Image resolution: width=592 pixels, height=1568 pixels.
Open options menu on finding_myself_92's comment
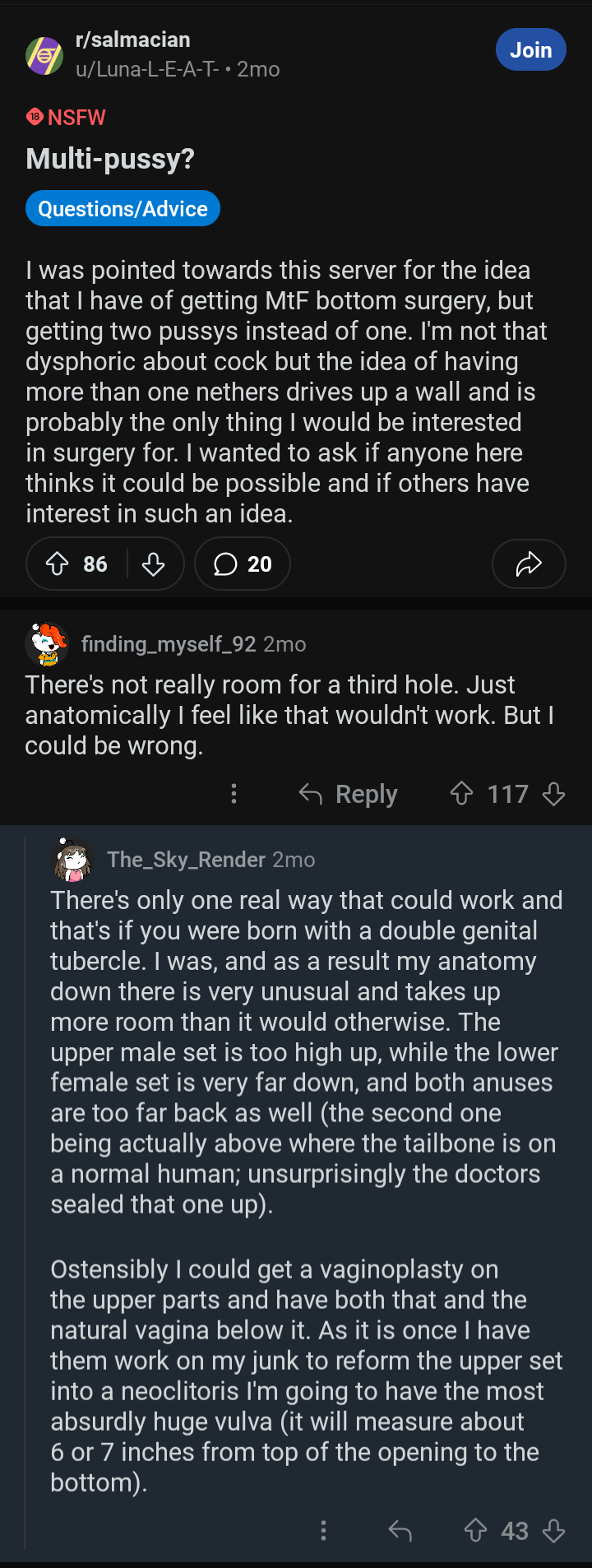click(234, 794)
